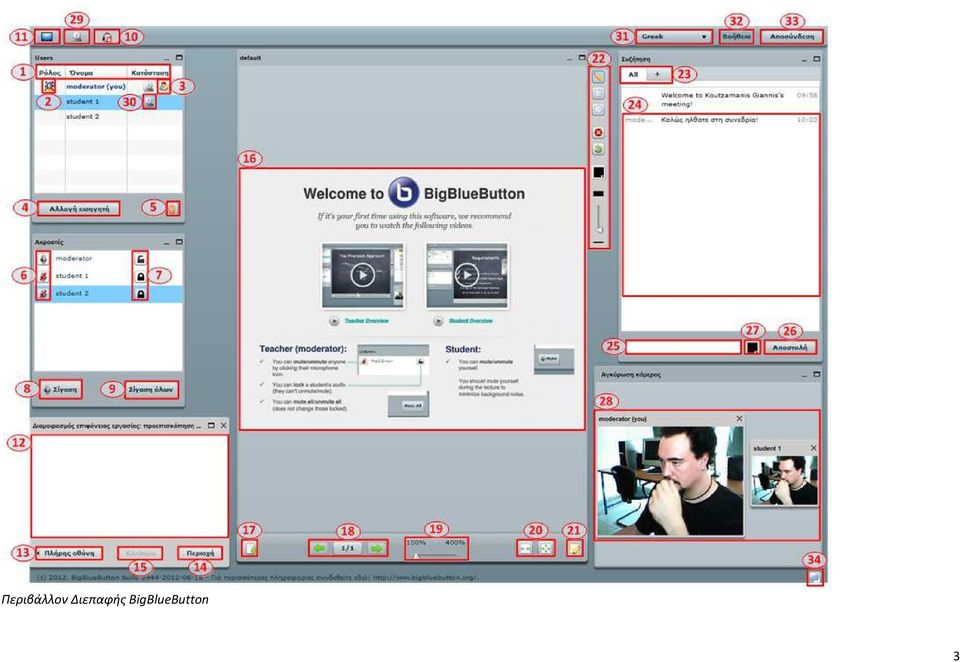Share webcam using top toolbar camera icon
960x662 pixels.
pyautogui.click(x=77, y=37)
